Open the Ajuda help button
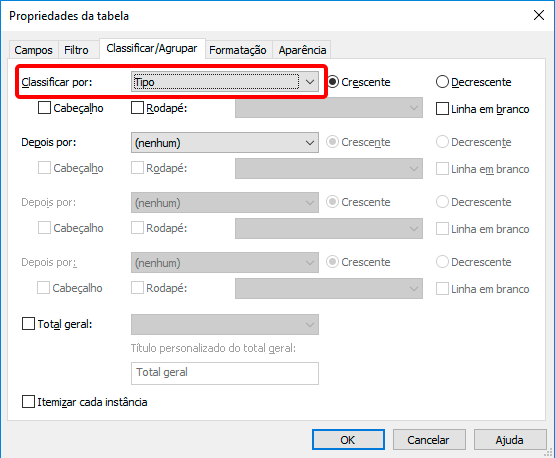The width and height of the screenshot is (555, 458). tap(510, 440)
